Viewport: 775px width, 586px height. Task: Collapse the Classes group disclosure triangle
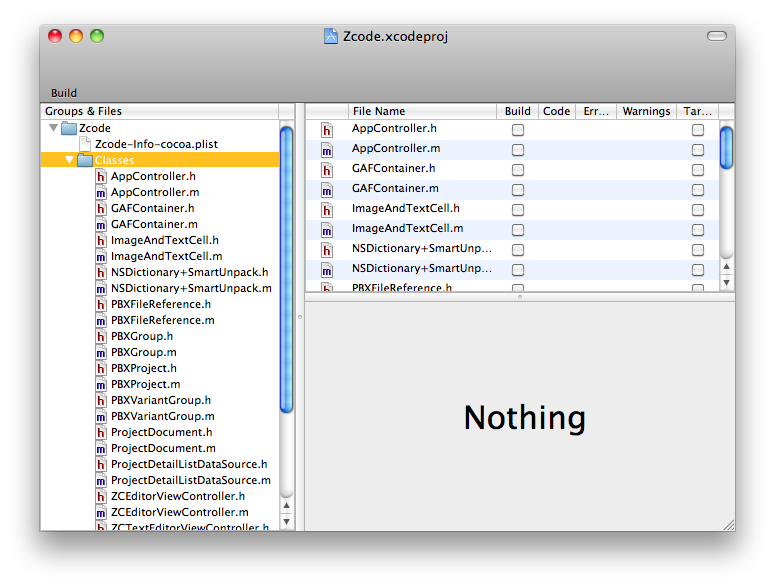(x=69, y=160)
